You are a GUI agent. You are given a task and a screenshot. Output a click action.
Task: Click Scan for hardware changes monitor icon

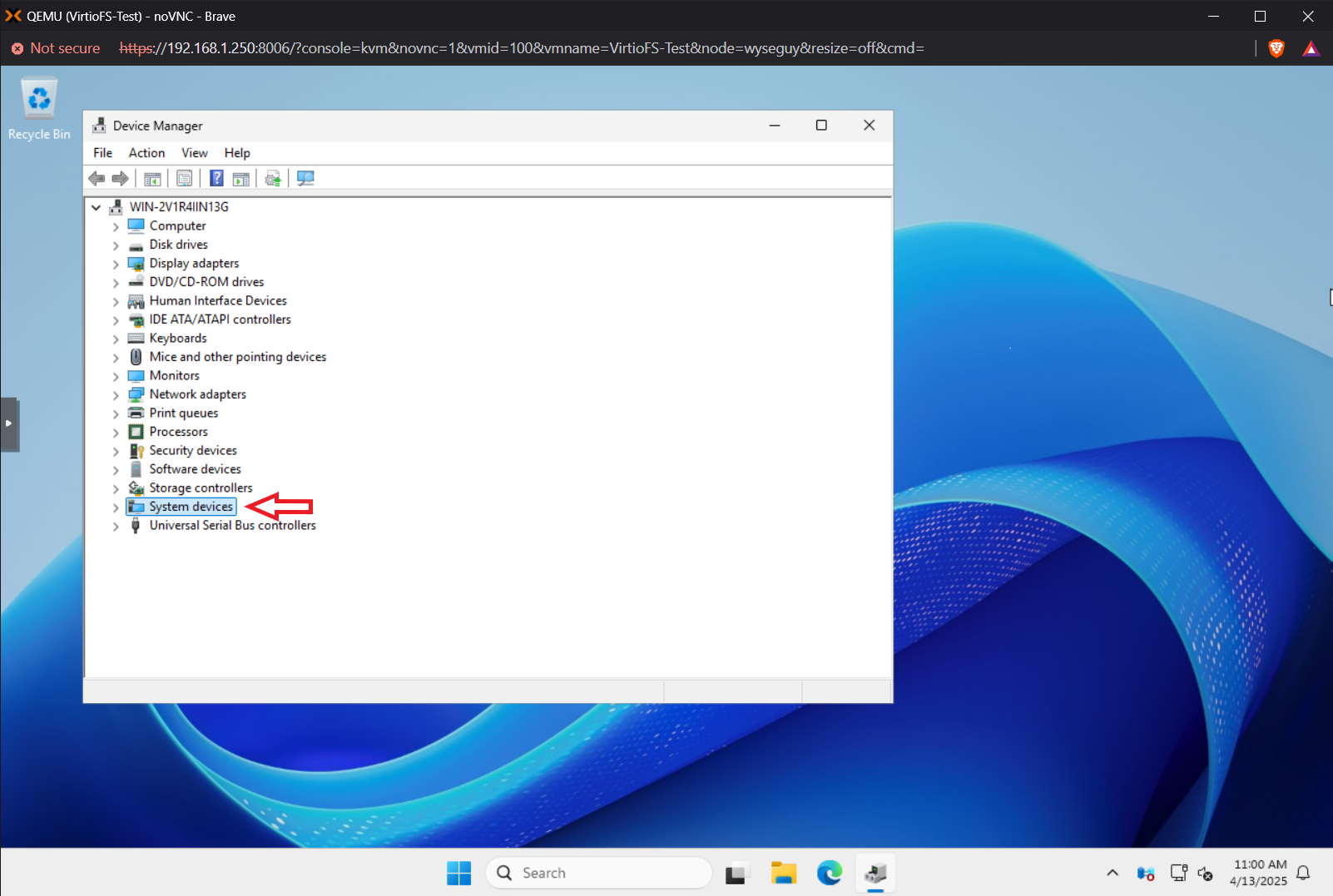[305, 178]
